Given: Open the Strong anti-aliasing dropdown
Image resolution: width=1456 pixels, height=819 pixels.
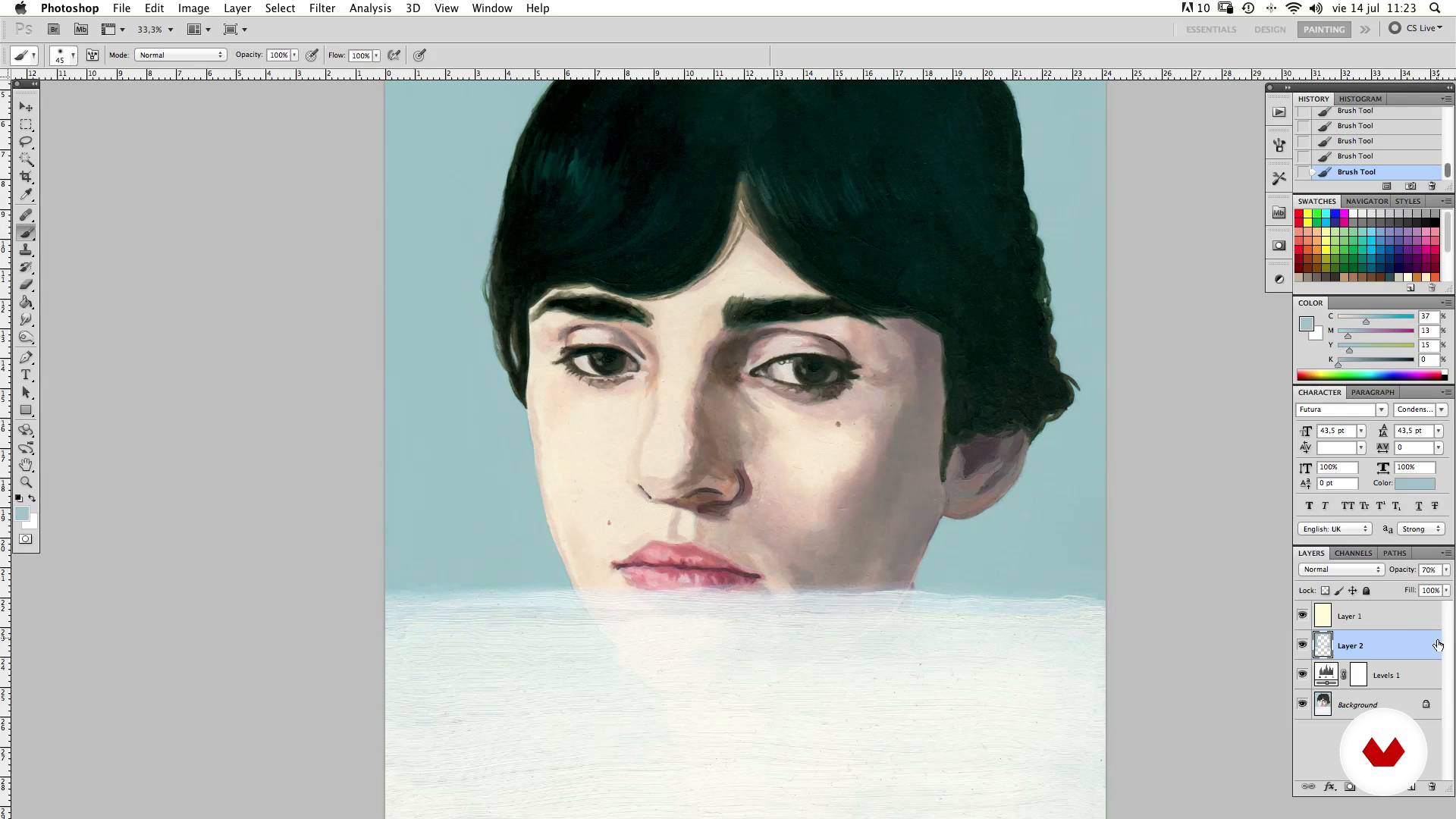Looking at the screenshot, I should [x=1420, y=529].
